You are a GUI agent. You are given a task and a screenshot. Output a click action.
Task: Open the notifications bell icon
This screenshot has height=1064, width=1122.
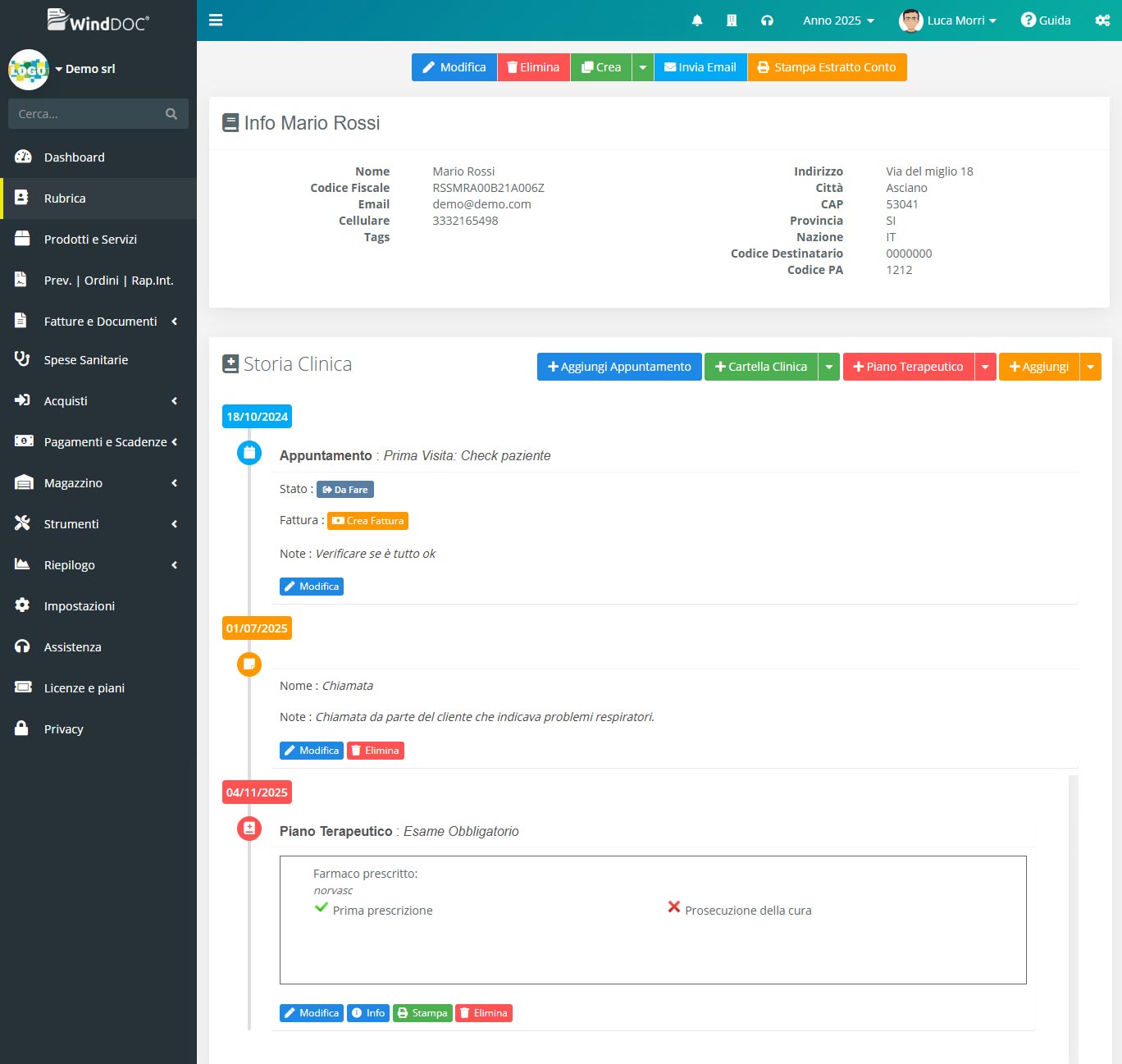click(x=697, y=21)
